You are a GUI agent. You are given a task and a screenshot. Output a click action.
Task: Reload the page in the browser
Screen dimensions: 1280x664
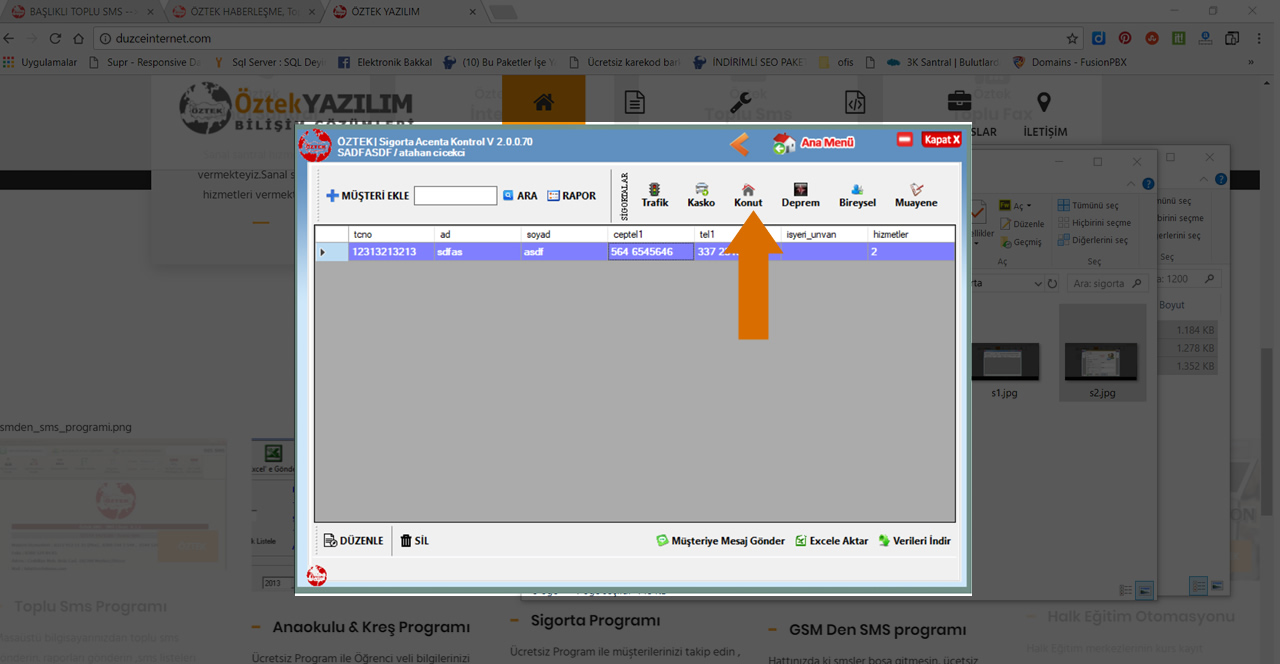[54, 39]
